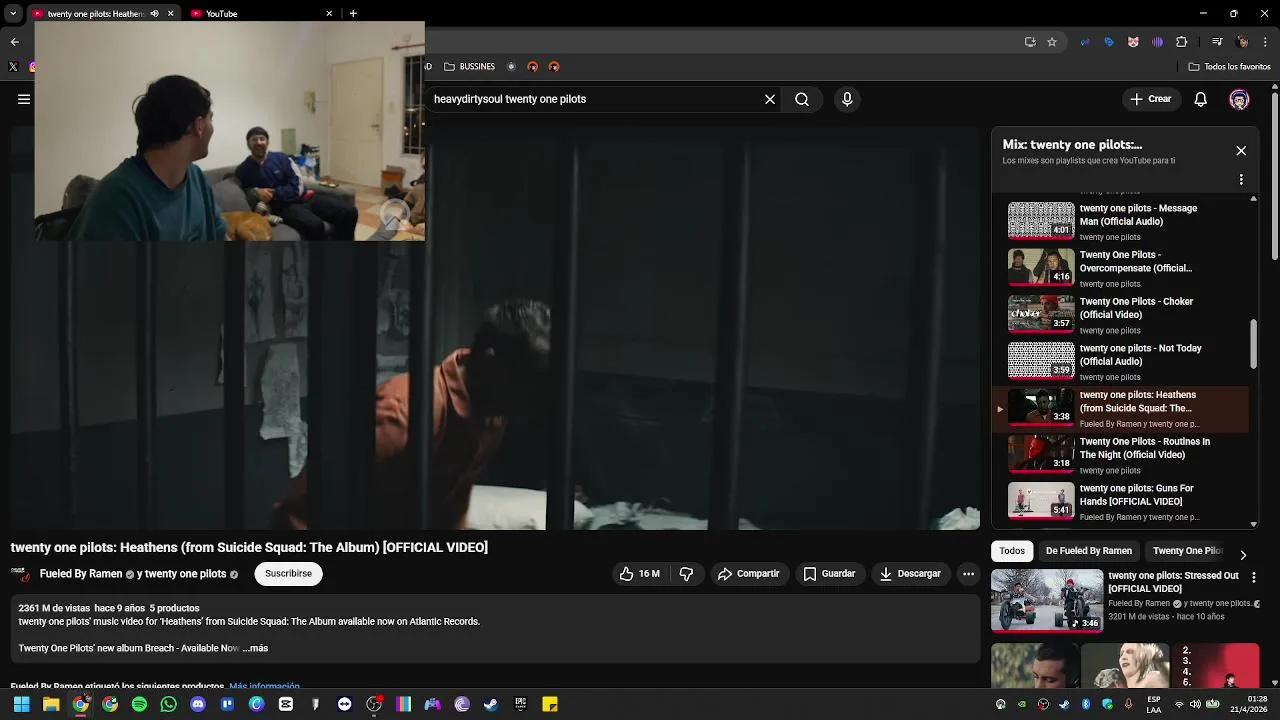Play Routines In The Night video
Image resolution: width=1280 pixels, height=720 pixels.
click(x=1120, y=454)
